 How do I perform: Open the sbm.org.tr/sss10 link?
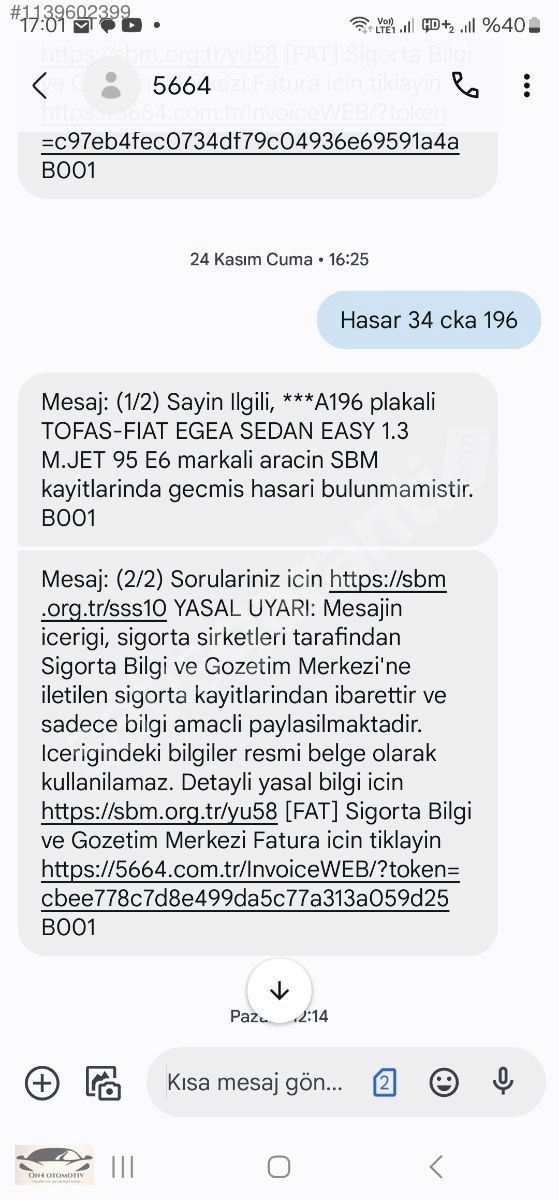click(x=243, y=594)
